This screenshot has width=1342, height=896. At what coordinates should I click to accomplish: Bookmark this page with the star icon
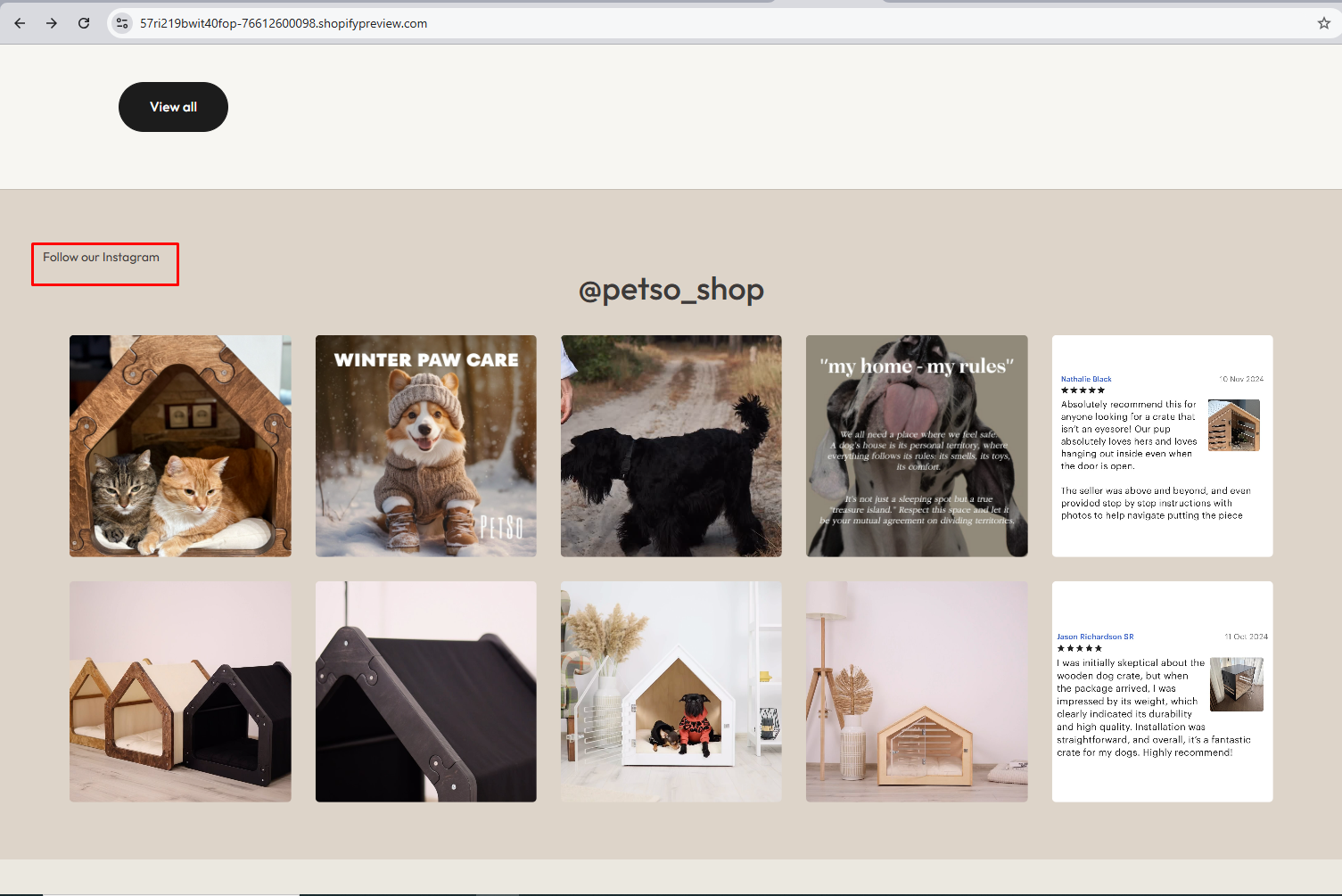pos(1323,23)
